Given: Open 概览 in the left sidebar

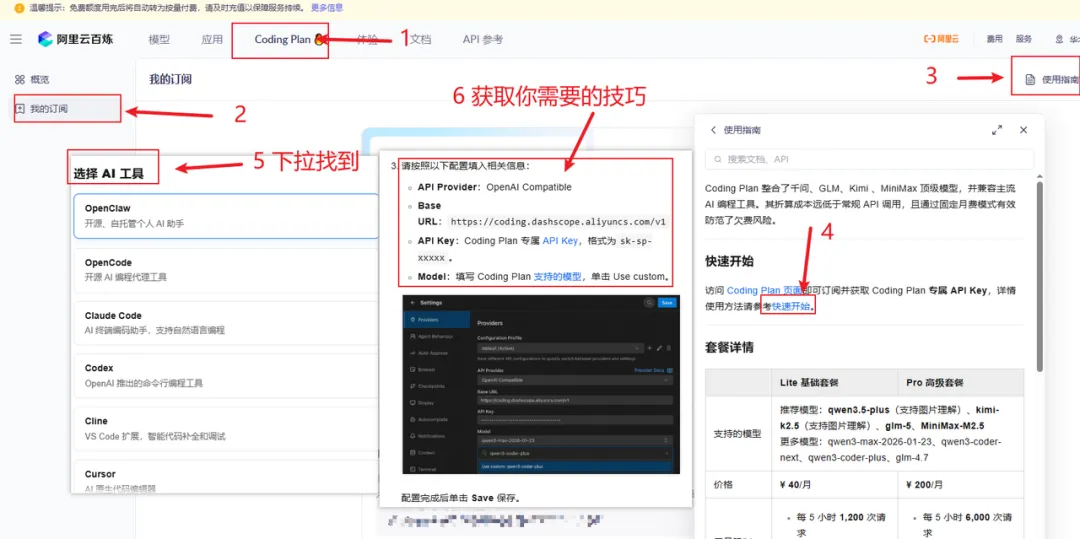Looking at the screenshot, I should (x=32, y=80).
